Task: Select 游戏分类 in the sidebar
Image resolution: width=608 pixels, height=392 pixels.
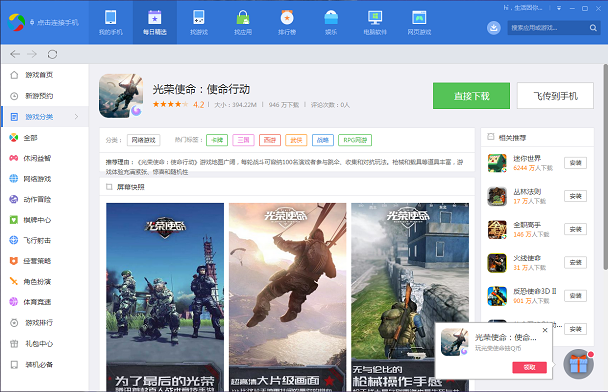Action: [x=45, y=117]
